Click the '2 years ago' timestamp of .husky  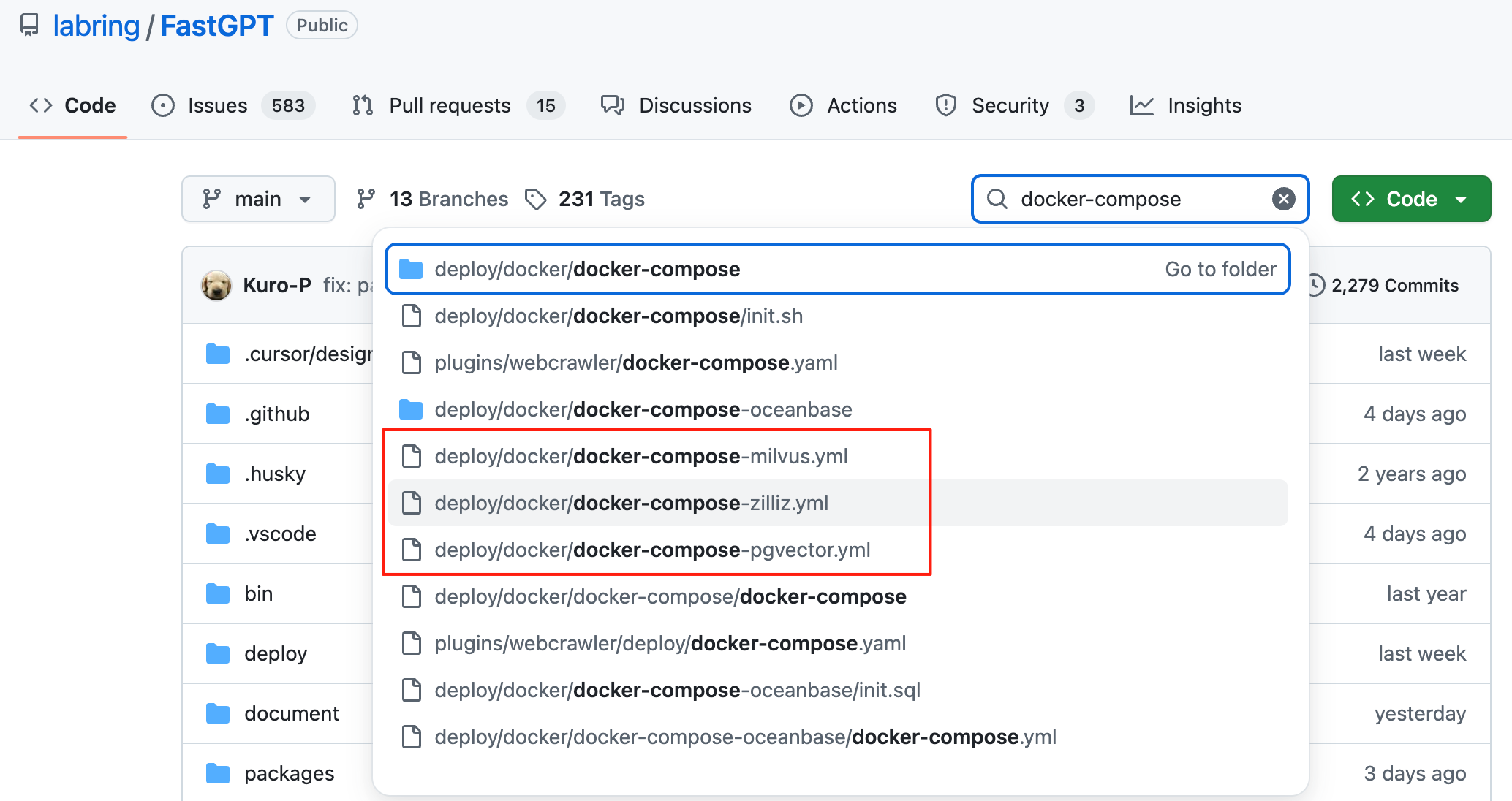[x=1412, y=474]
